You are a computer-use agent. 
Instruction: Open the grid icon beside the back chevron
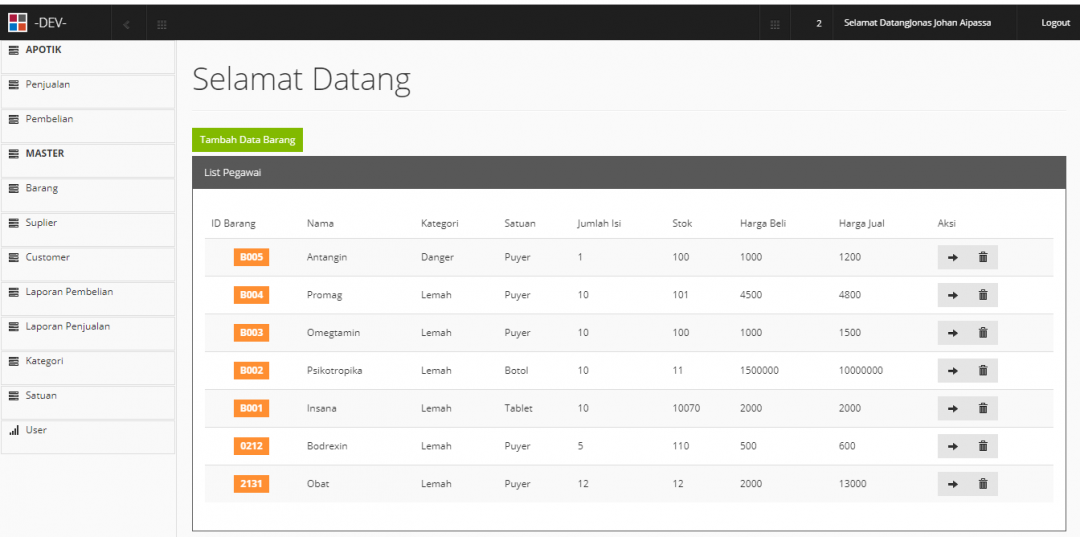[x=162, y=25]
